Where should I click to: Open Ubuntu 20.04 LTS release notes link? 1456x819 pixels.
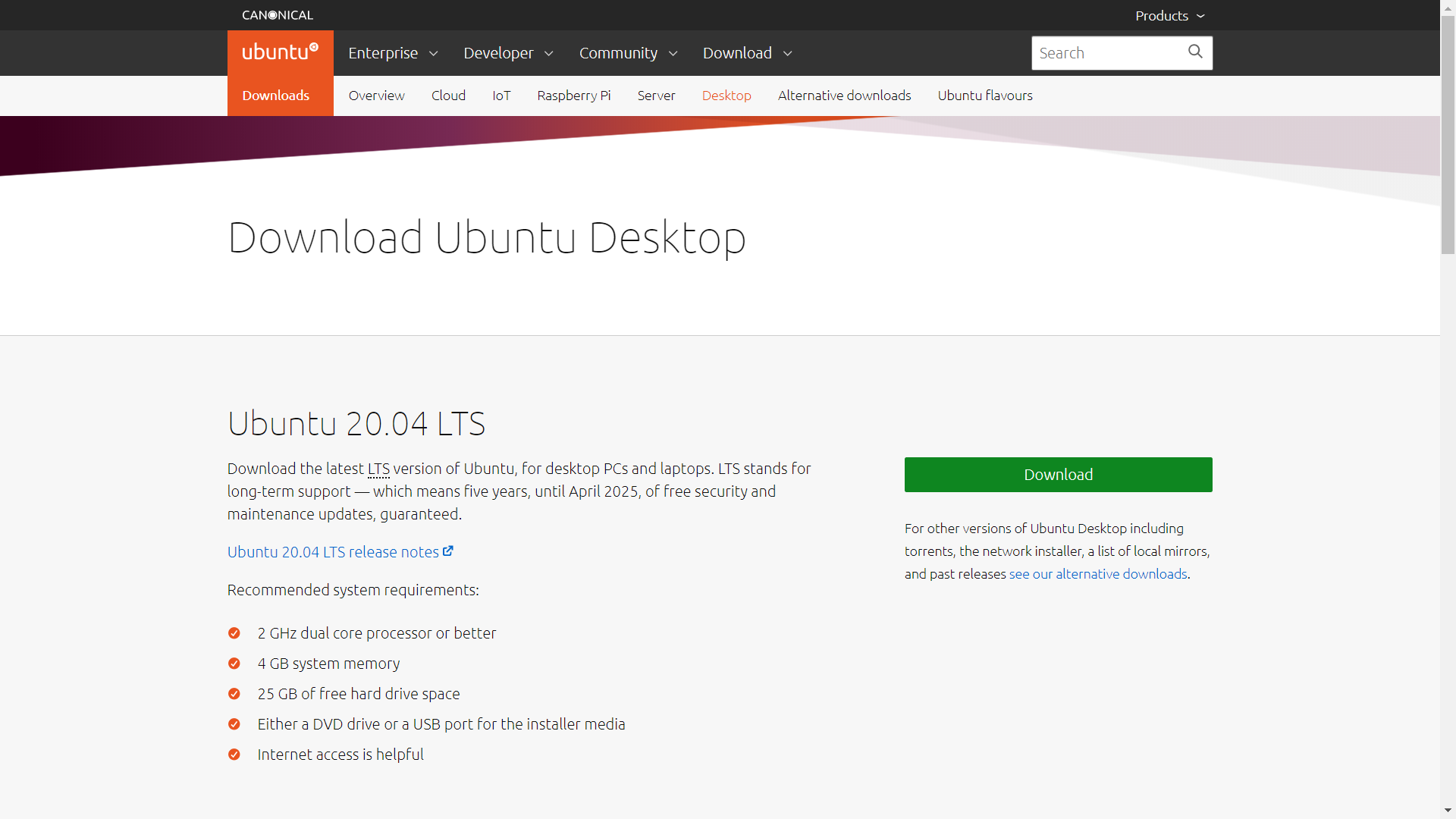click(x=333, y=552)
